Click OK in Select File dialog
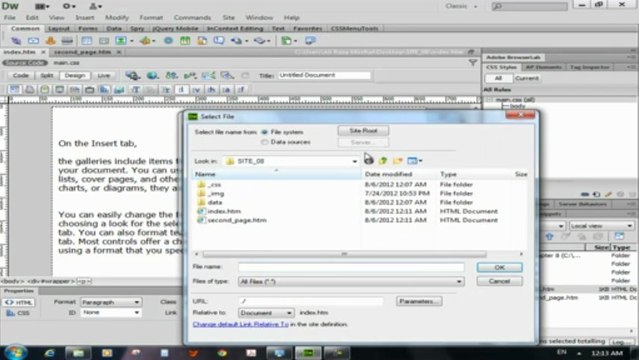Image resolution: width=639 pixels, height=360 pixels. point(500,267)
